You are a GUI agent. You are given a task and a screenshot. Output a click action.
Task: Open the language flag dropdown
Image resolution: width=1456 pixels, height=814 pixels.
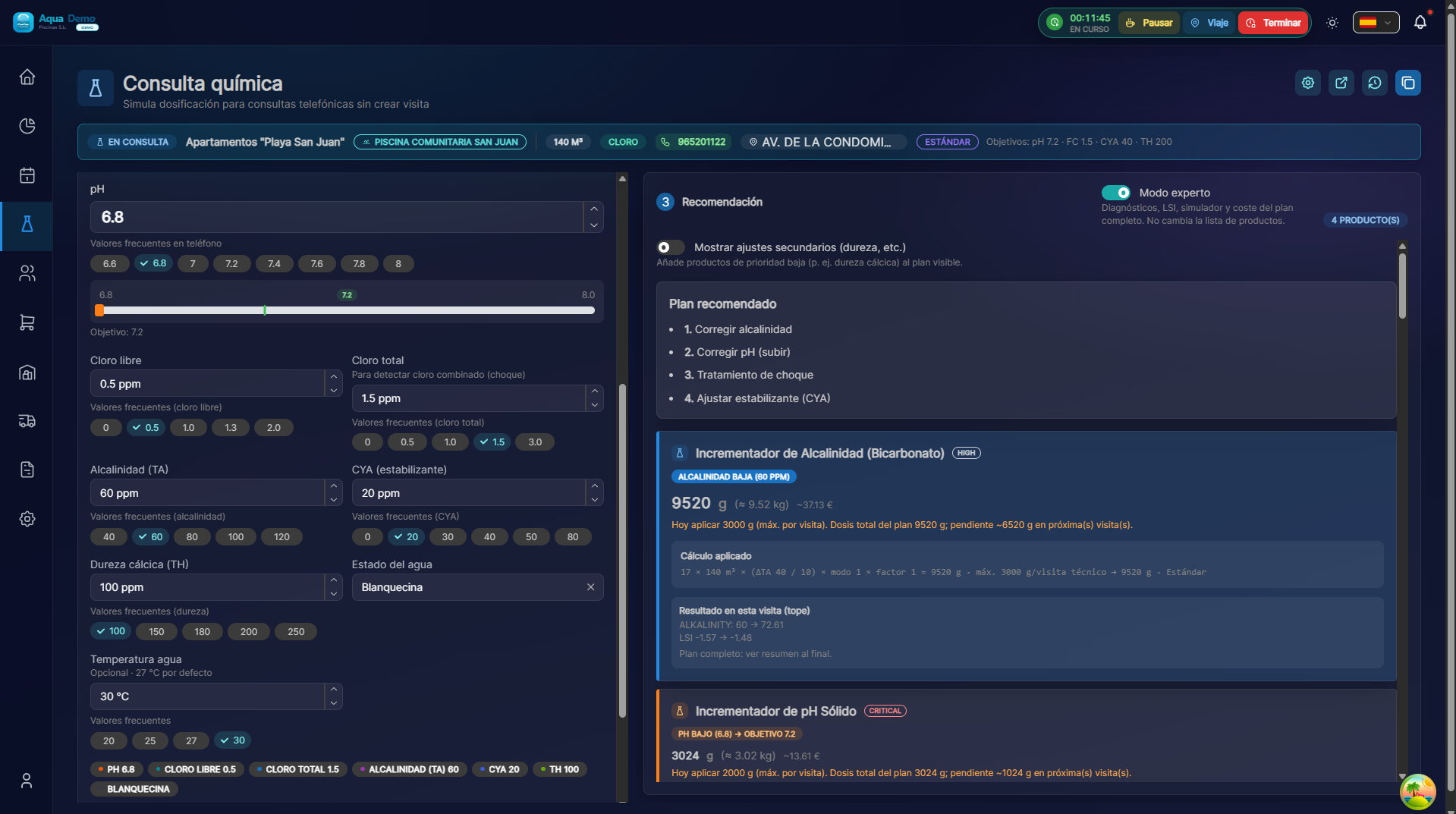(x=1376, y=23)
